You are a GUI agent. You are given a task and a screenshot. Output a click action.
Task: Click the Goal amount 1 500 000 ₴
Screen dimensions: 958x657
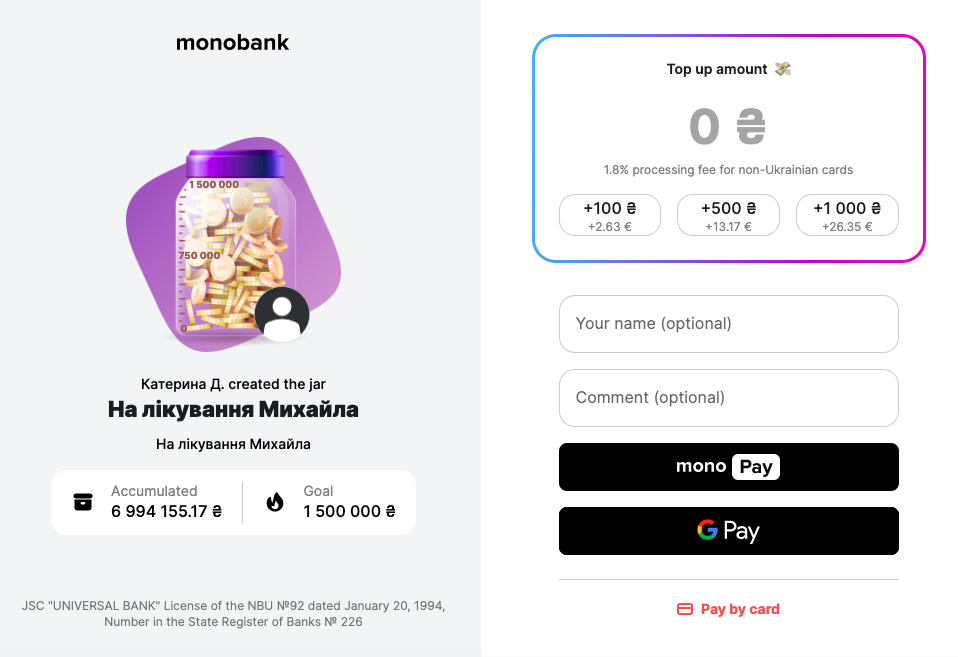pos(349,512)
